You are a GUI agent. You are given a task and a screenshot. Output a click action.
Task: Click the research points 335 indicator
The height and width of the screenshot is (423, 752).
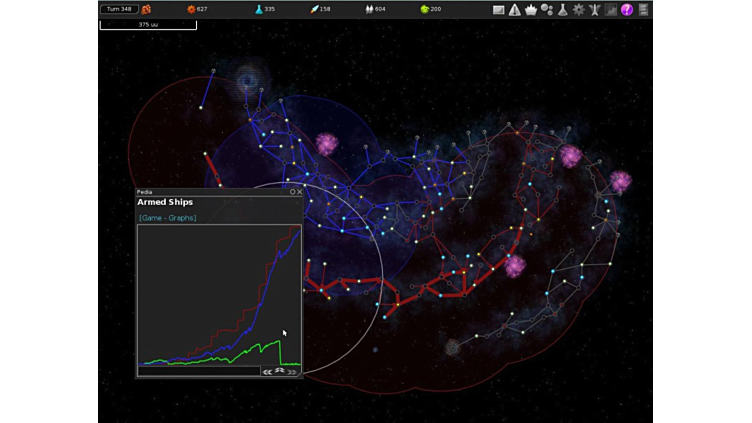pos(265,9)
